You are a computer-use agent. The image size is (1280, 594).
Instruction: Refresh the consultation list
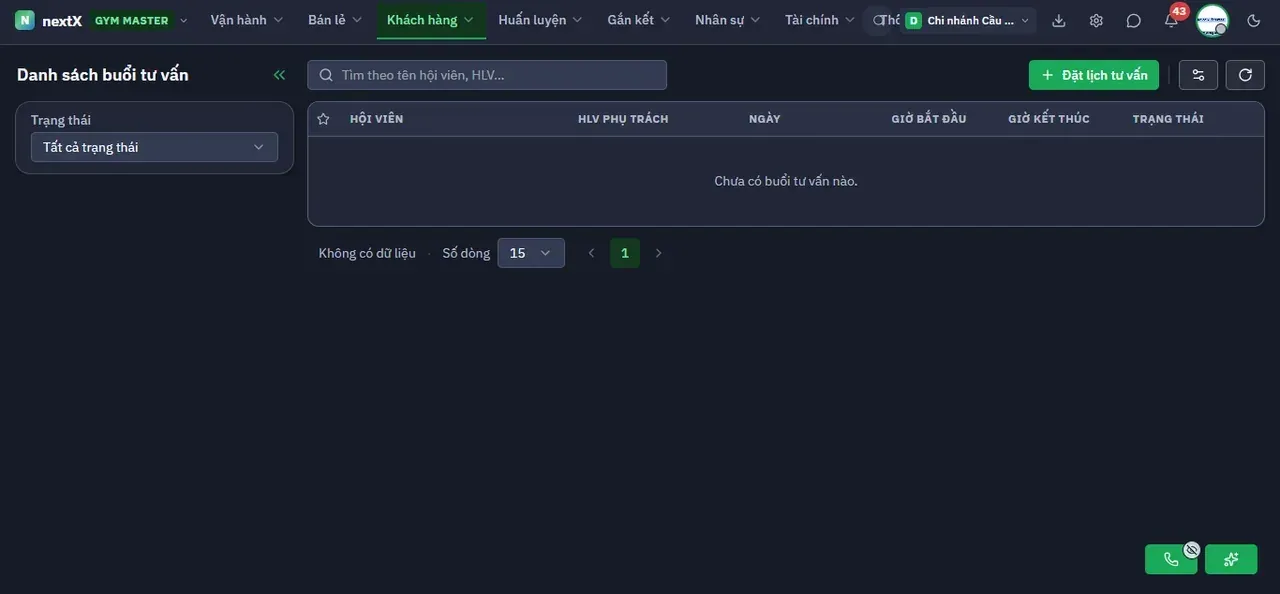pos(1245,75)
